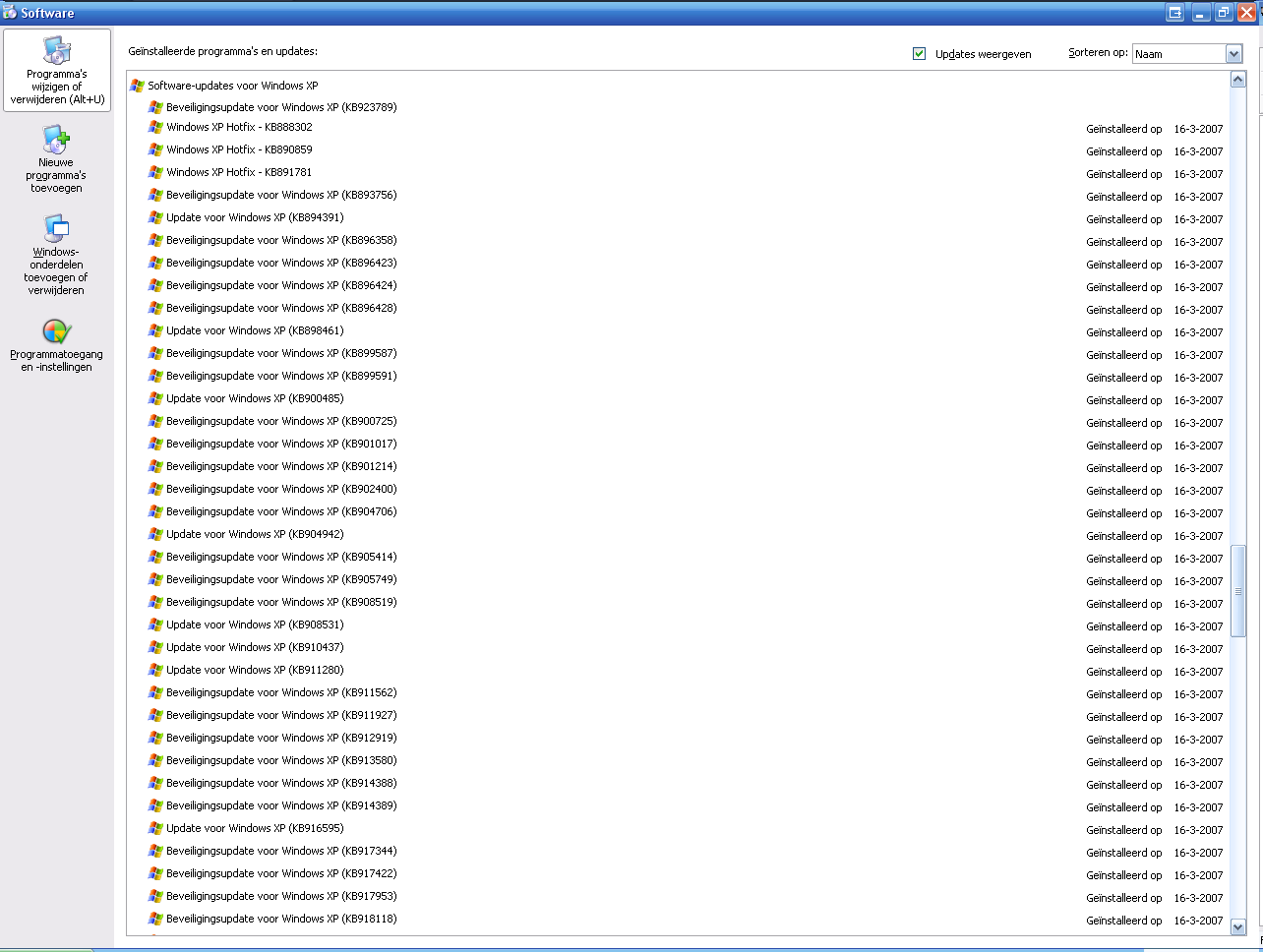Click the vertical scrollbar thumb
The width and height of the screenshot is (1263, 952).
pos(1238,591)
